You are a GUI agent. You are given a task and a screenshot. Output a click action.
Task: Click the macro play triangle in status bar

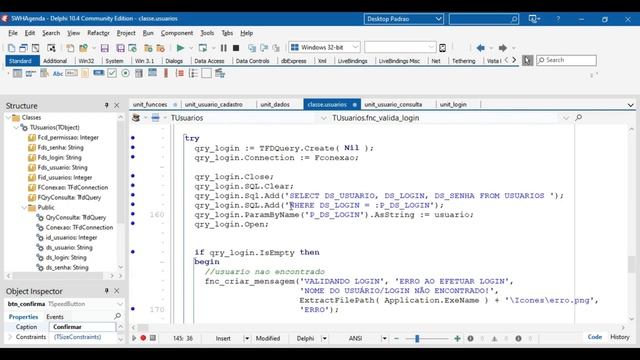point(134,338)
